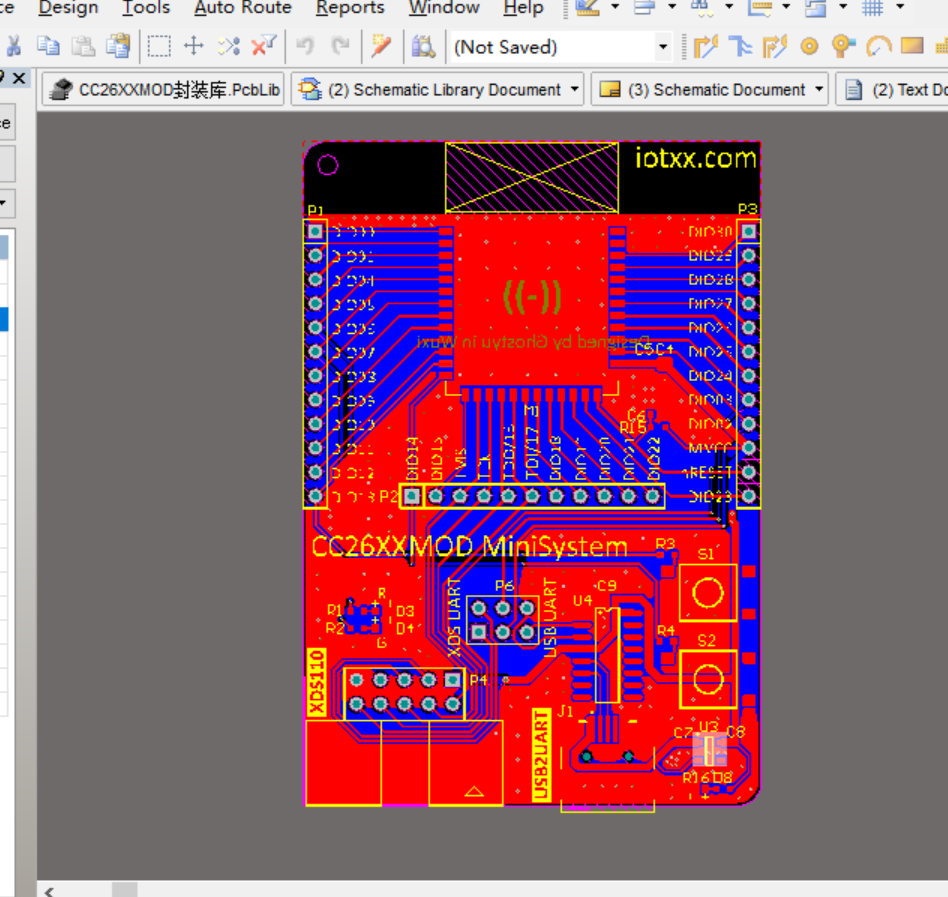Image resolution: width=948 pixels, height=897 pixels.
Task: Click the Clear Filter icon
Action: coord(264,47)
